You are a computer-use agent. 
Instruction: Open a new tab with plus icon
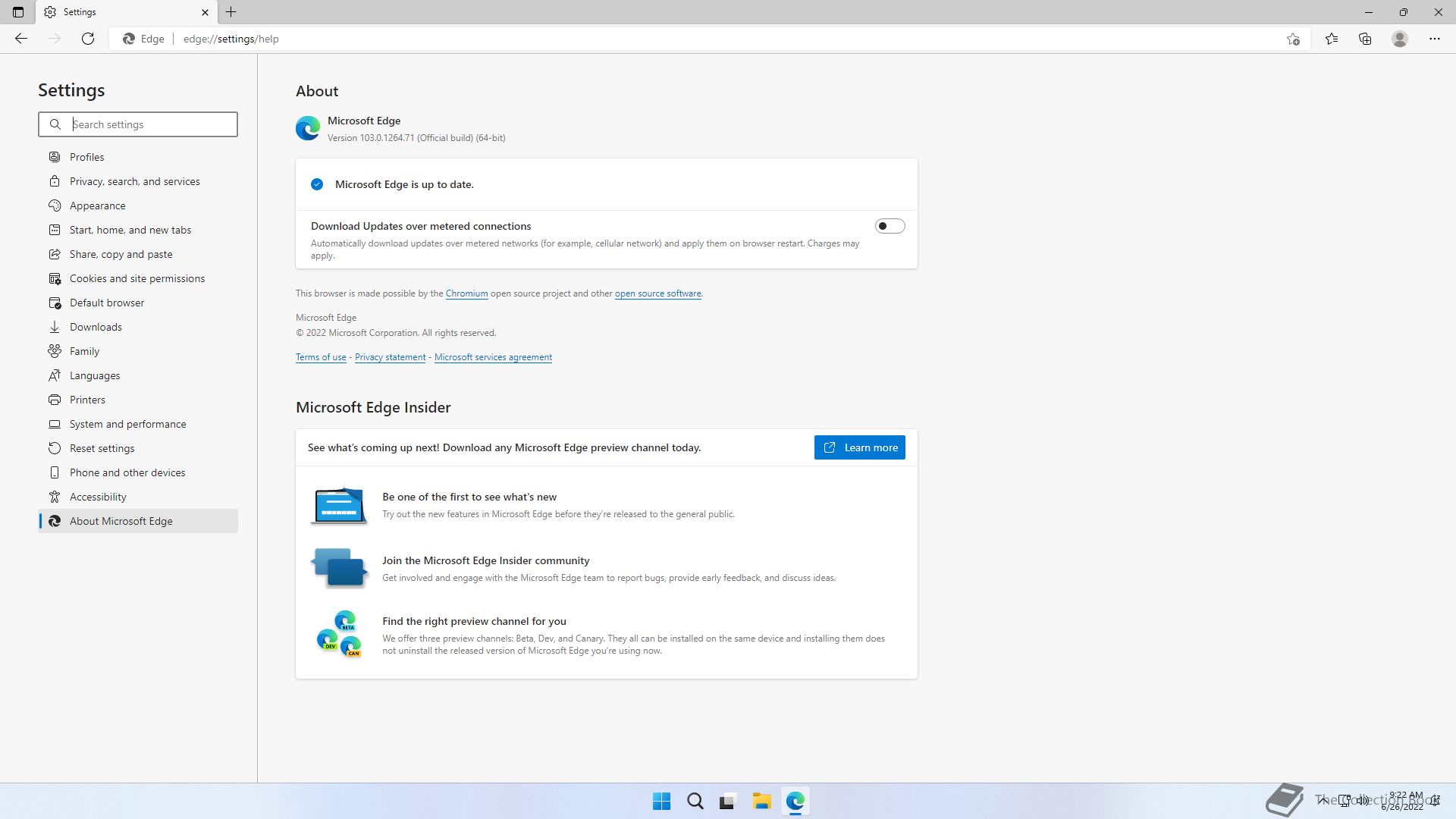pyautogui.click(x=231, y=12)
